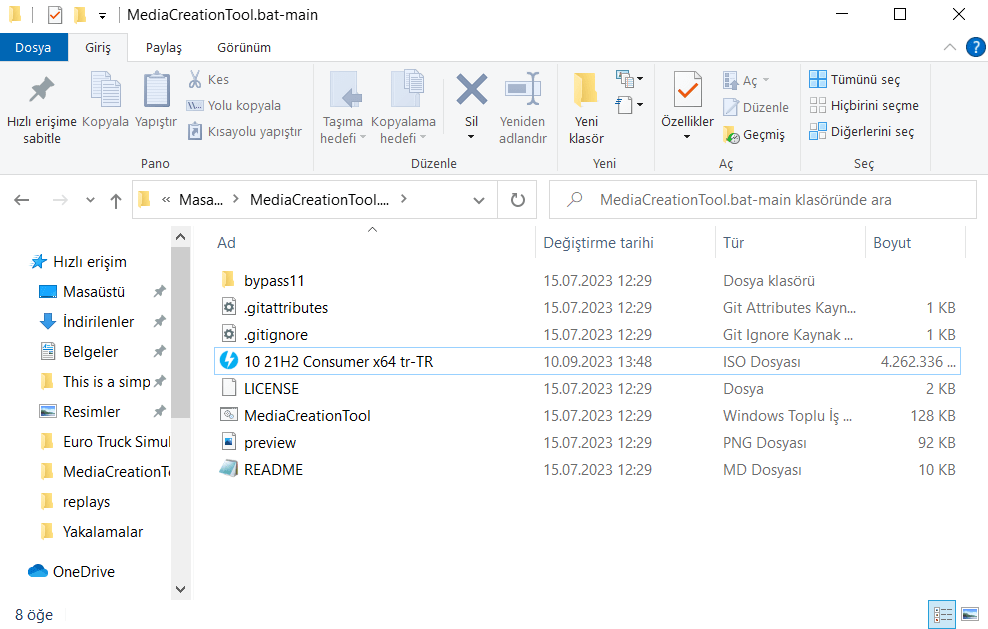The width and height of the screenshot is (988, 629).
Task: Open Kopyalama hedefi copy-to menu
Action: click(x=403, y=108)
